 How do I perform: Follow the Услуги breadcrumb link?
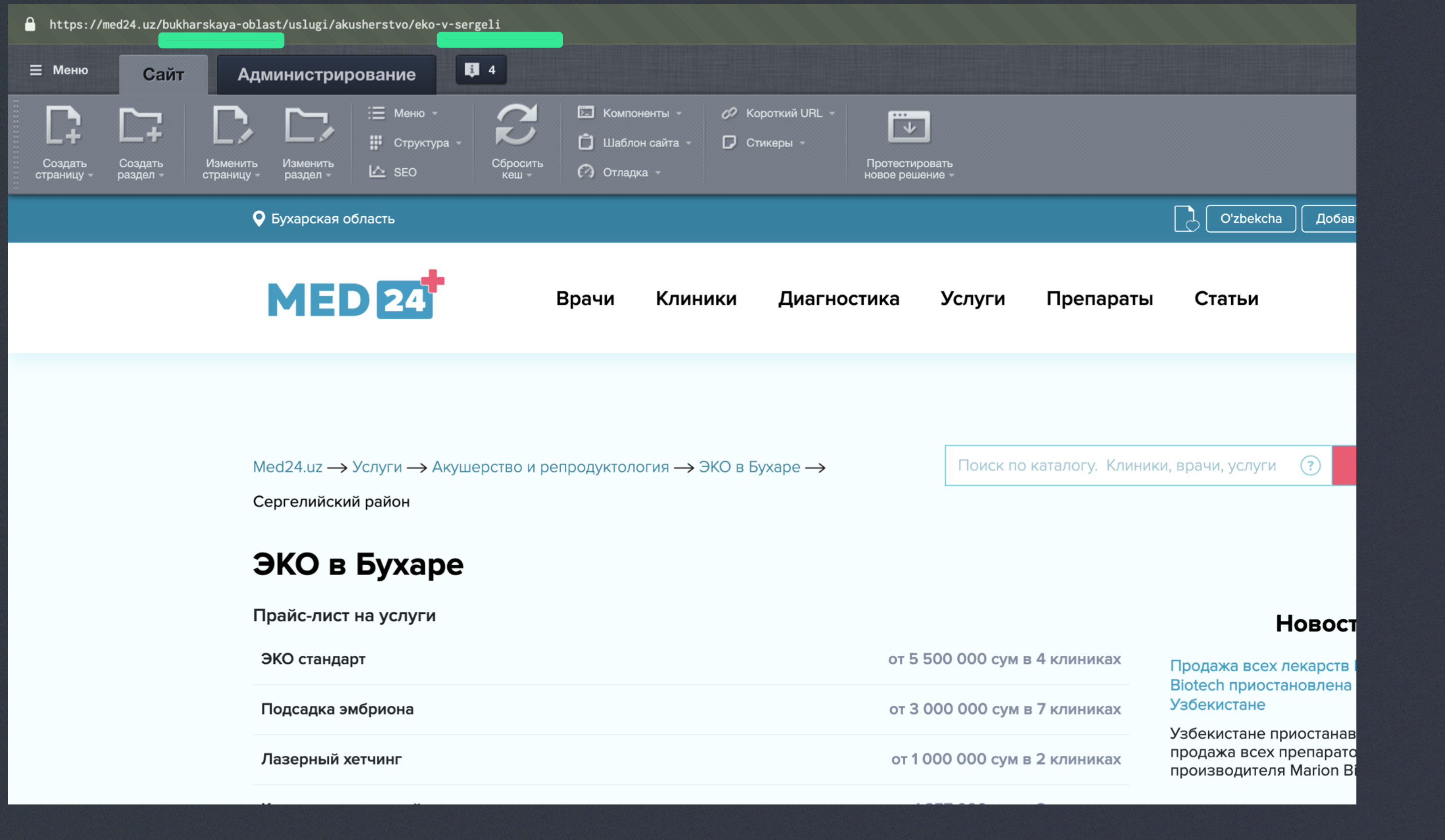pyautogui.click(x=377, y=467)
